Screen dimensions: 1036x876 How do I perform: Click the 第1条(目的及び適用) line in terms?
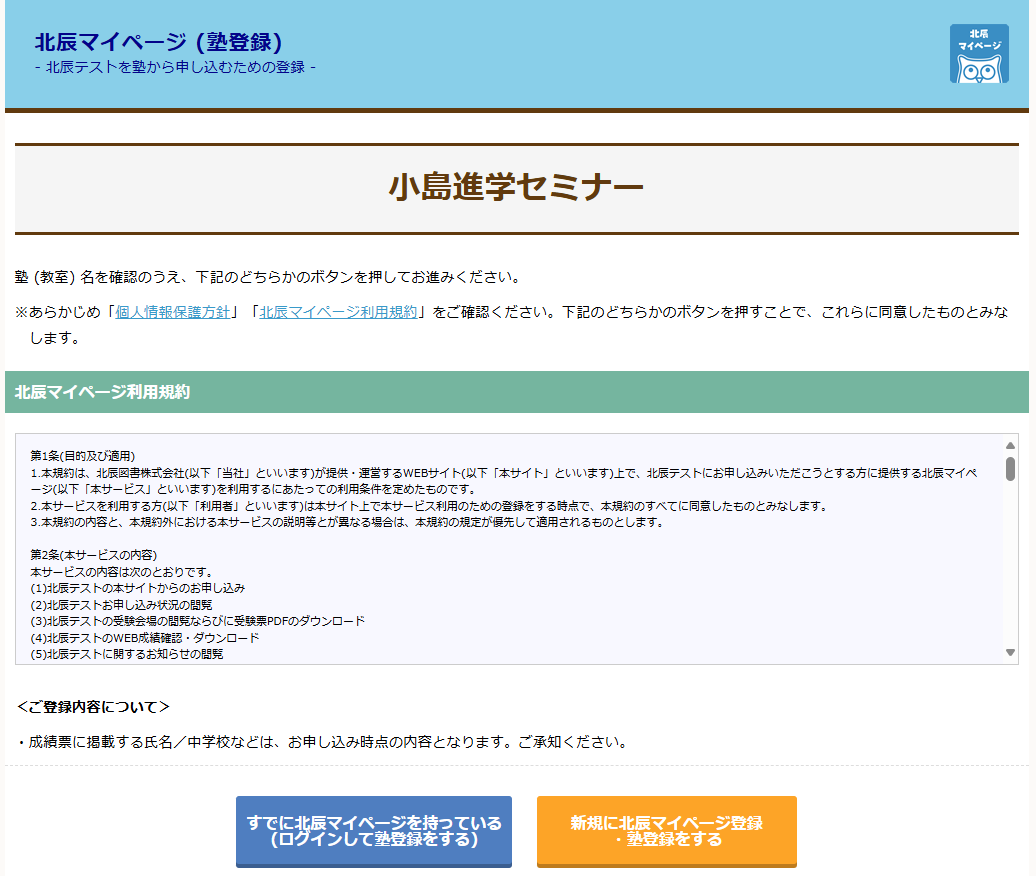[x=83, y=456]
